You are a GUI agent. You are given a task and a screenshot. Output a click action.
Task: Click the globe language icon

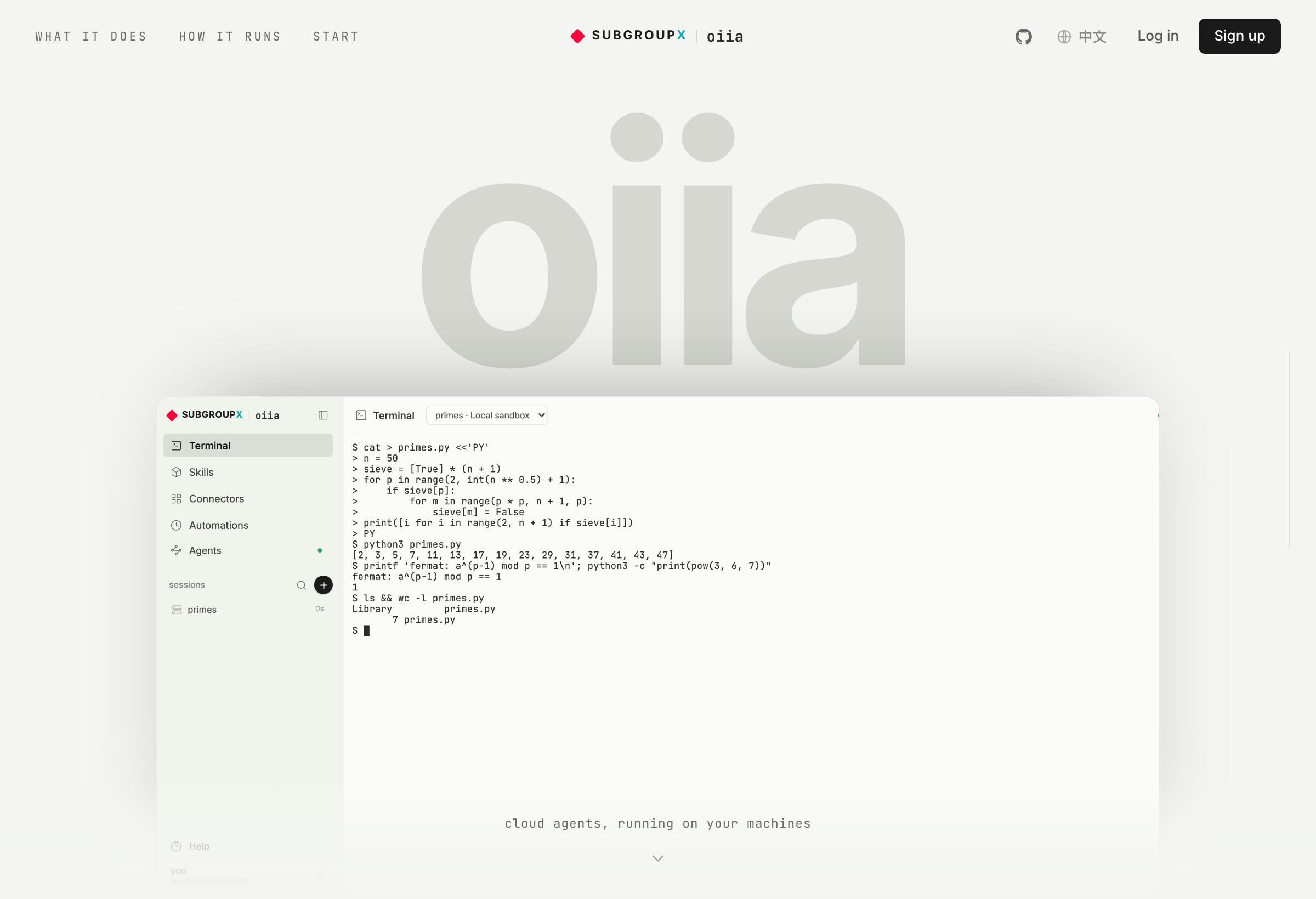coord(1064,36)
